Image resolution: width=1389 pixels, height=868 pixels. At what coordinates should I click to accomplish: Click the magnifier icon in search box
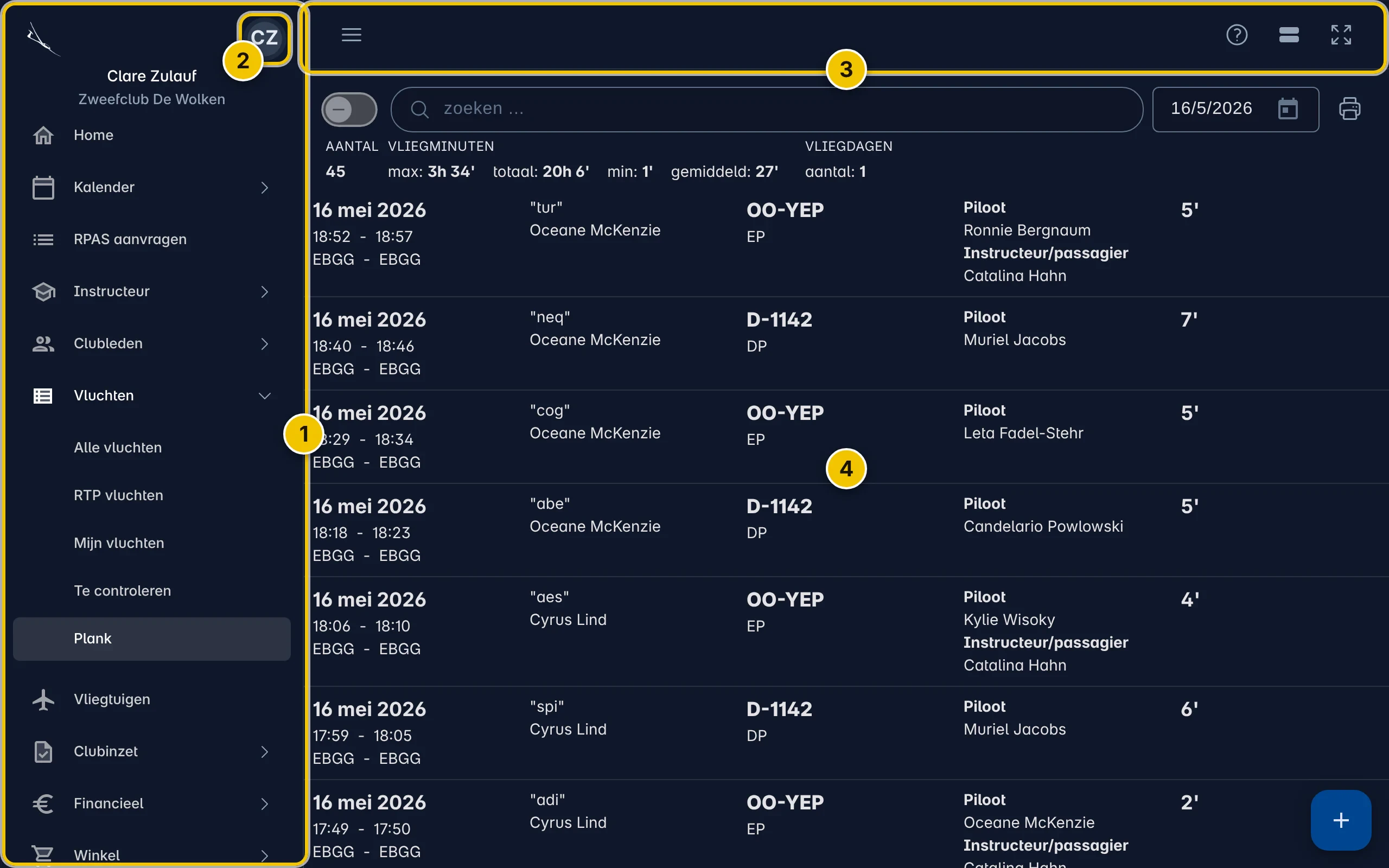pos(419,109)
